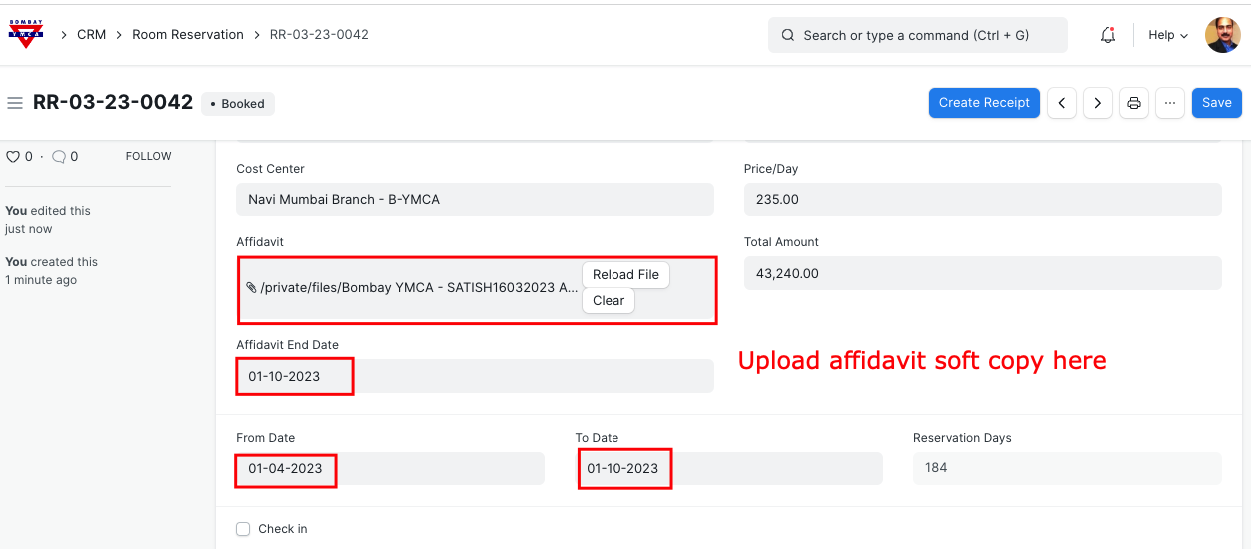1251x549 pixels.
Task: Follow this document
Action: click(x=148, y=157)
